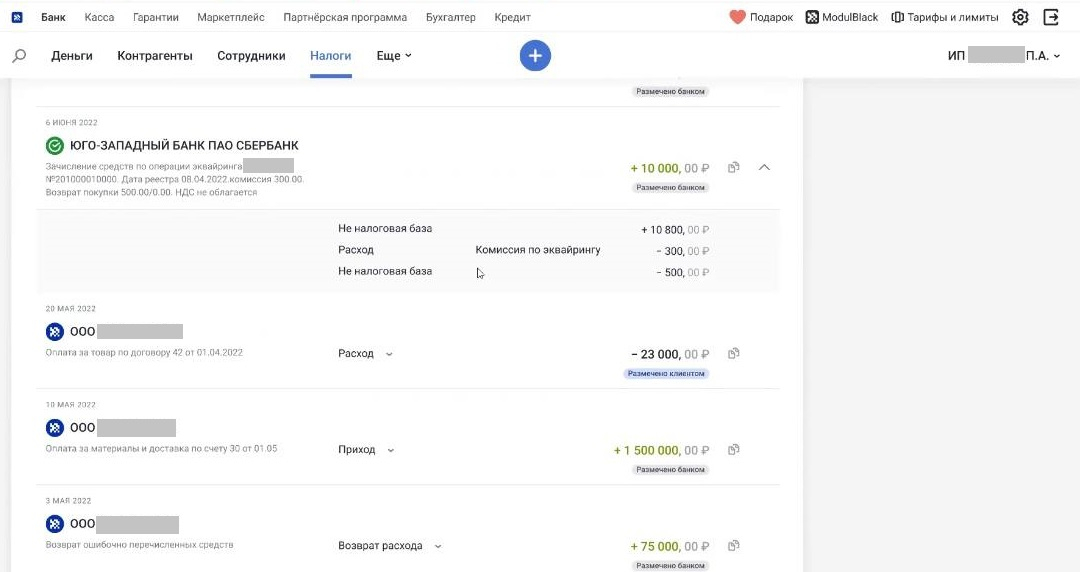Click the Modulbank logo icon
The height and width of the screenshot is (572, 1080).
pyautogui.click(x=17, y=17)
